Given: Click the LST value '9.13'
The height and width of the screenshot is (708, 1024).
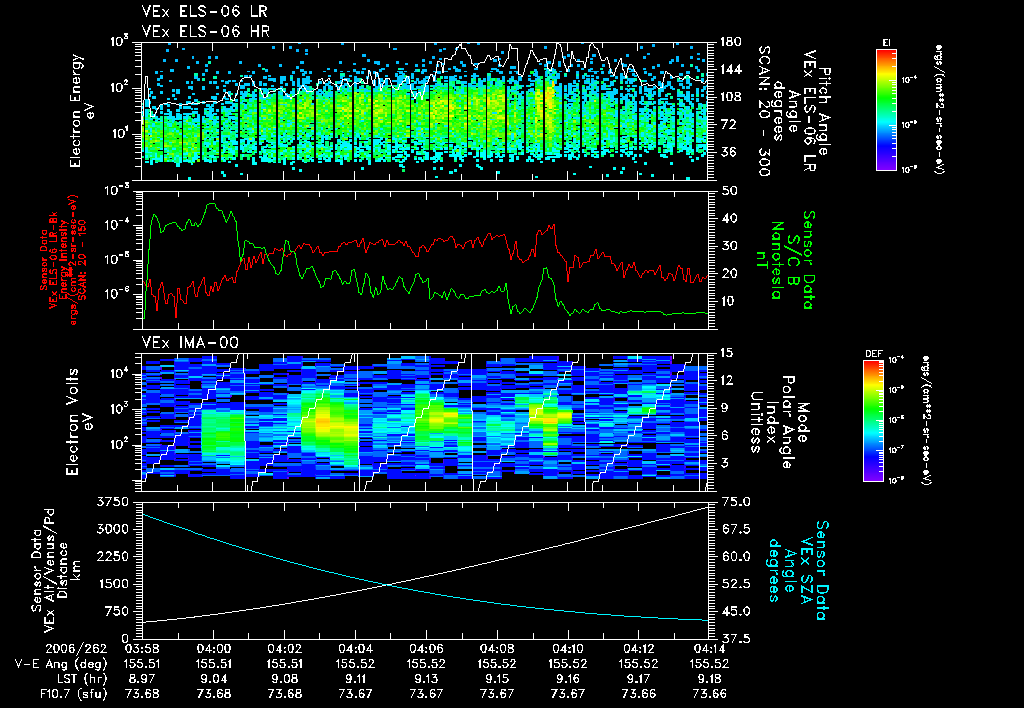Looking at the screenshot, I should (x=426, y=679).
